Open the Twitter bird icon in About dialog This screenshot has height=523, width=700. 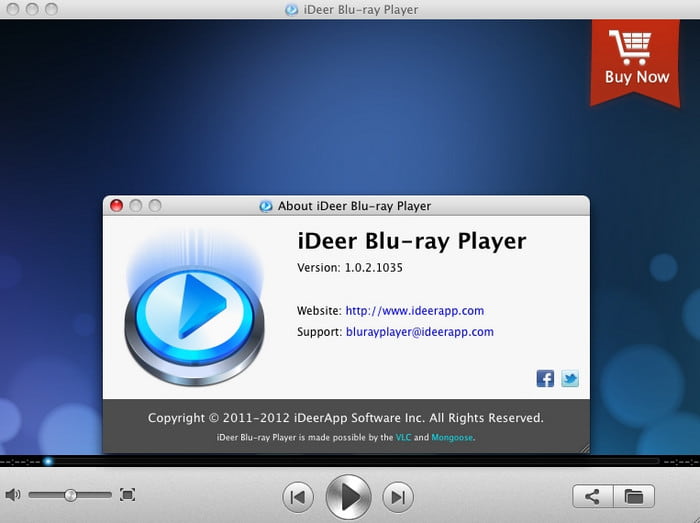click(x=570, y=378)
